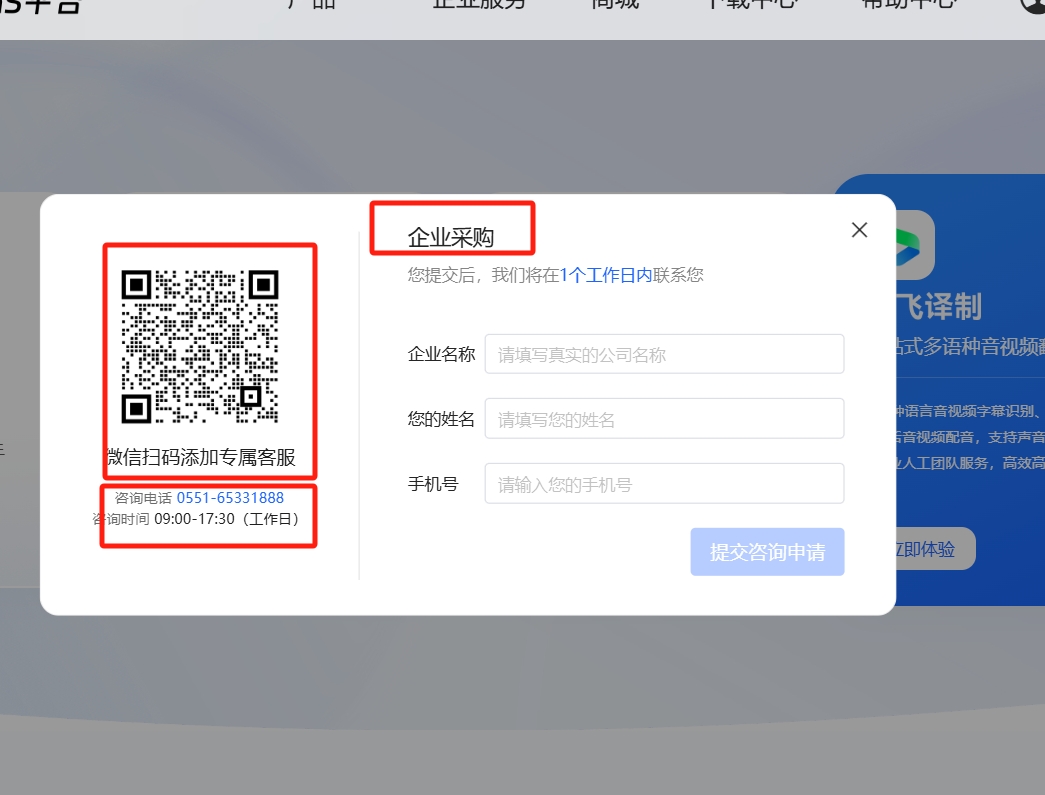Image resolution: width=1045 pixels, height=795 pixels.
Task: Click the WeChat customer service QR code
Action: (200, 346)
